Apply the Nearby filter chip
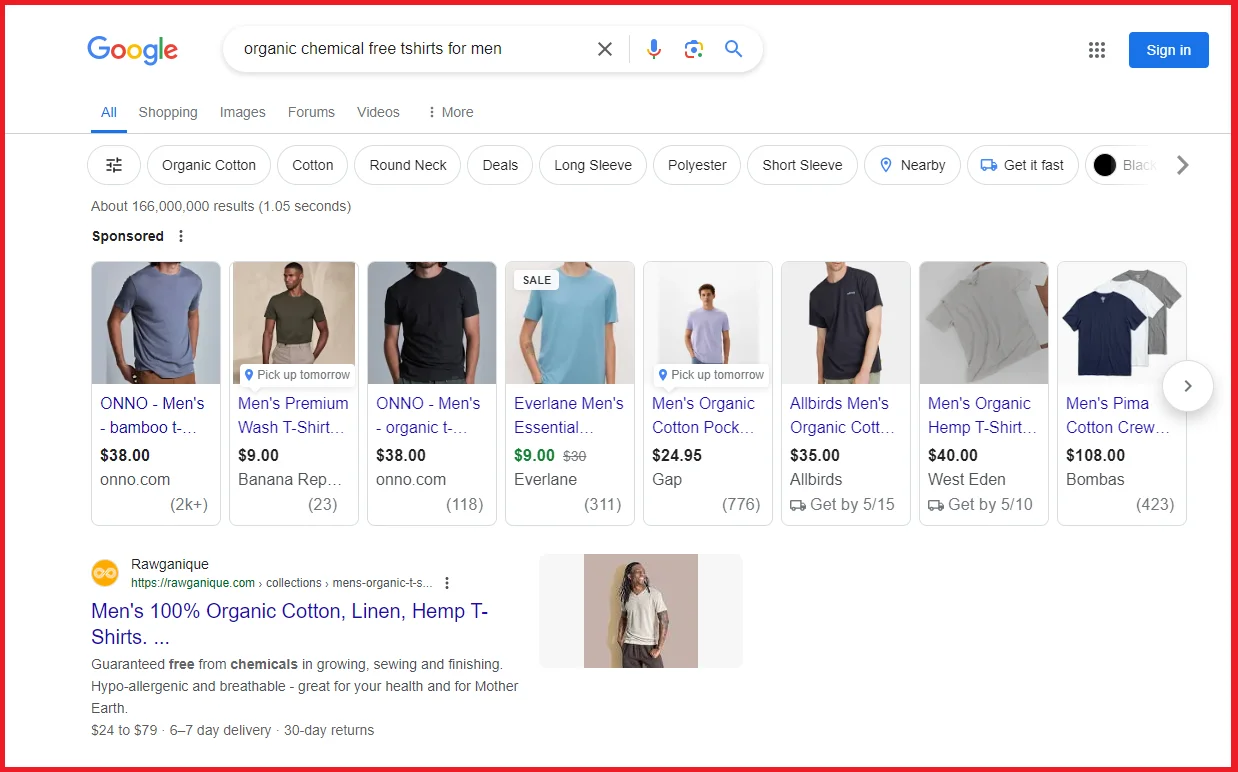Screen dimensions: 1238x772 point(912,165)
